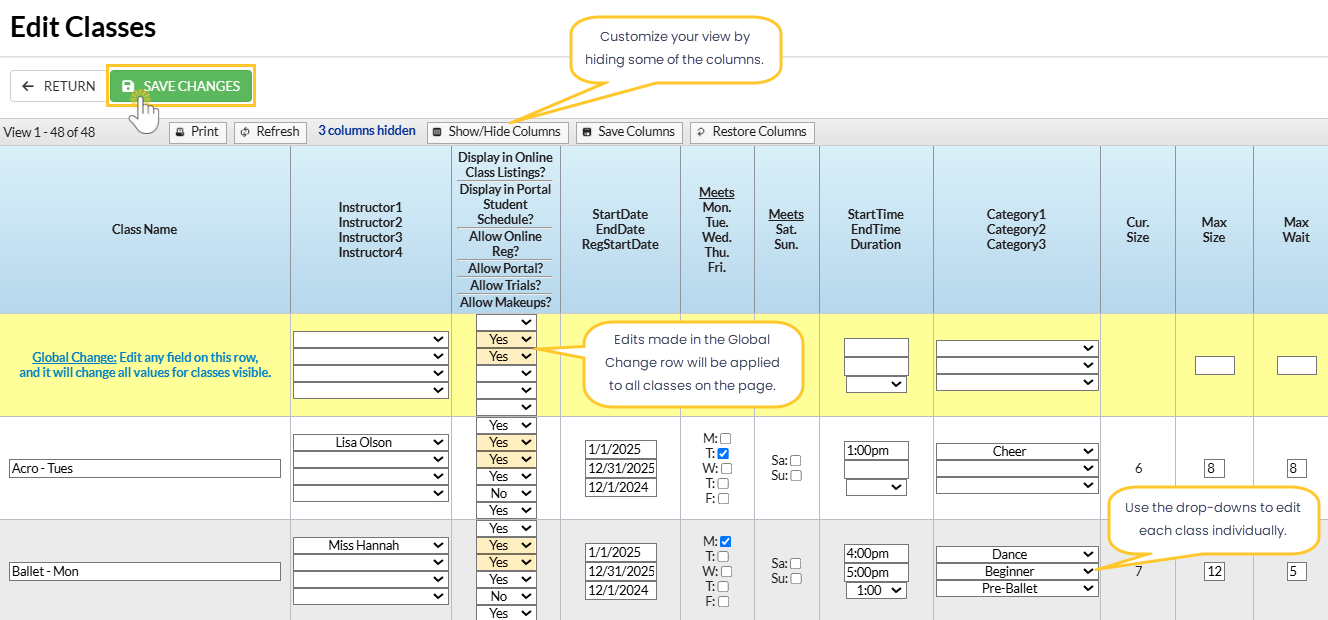Open the Show/Hide Columns option

pos(497,132)
